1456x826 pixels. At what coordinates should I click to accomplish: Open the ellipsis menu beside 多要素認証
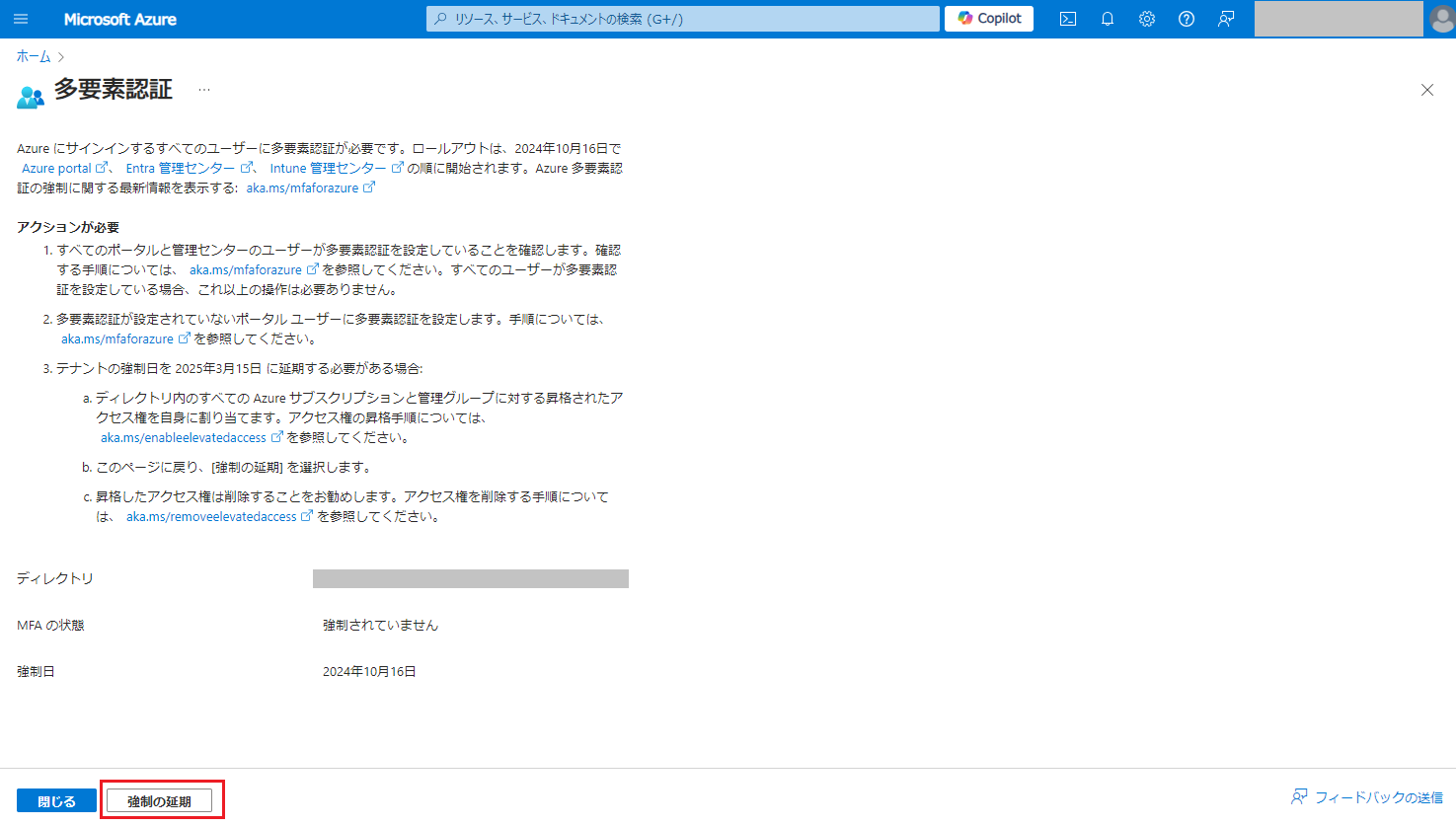pos(204,89)
